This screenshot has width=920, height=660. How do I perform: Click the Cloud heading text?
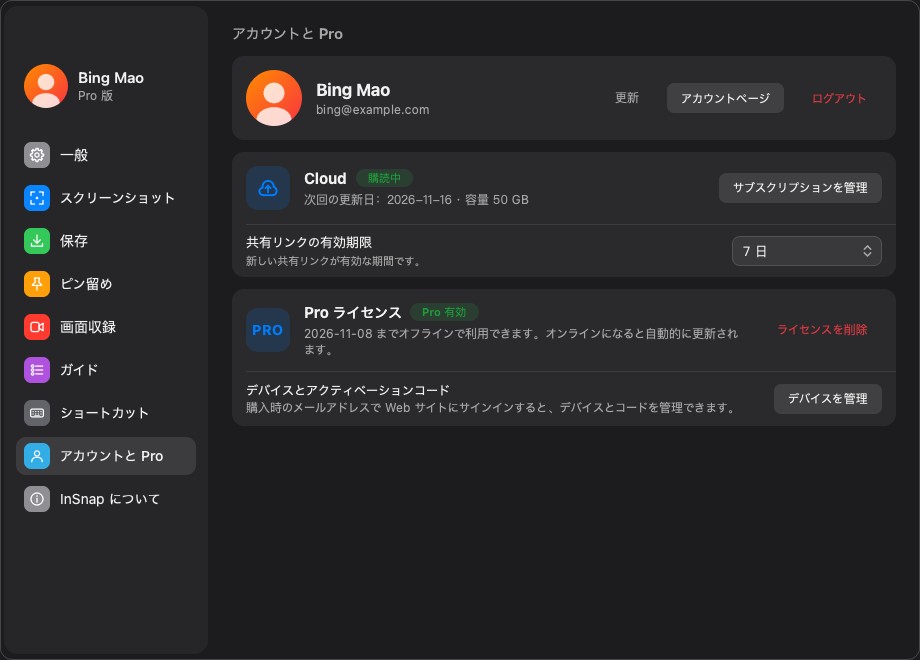click(x=325, y=178)
